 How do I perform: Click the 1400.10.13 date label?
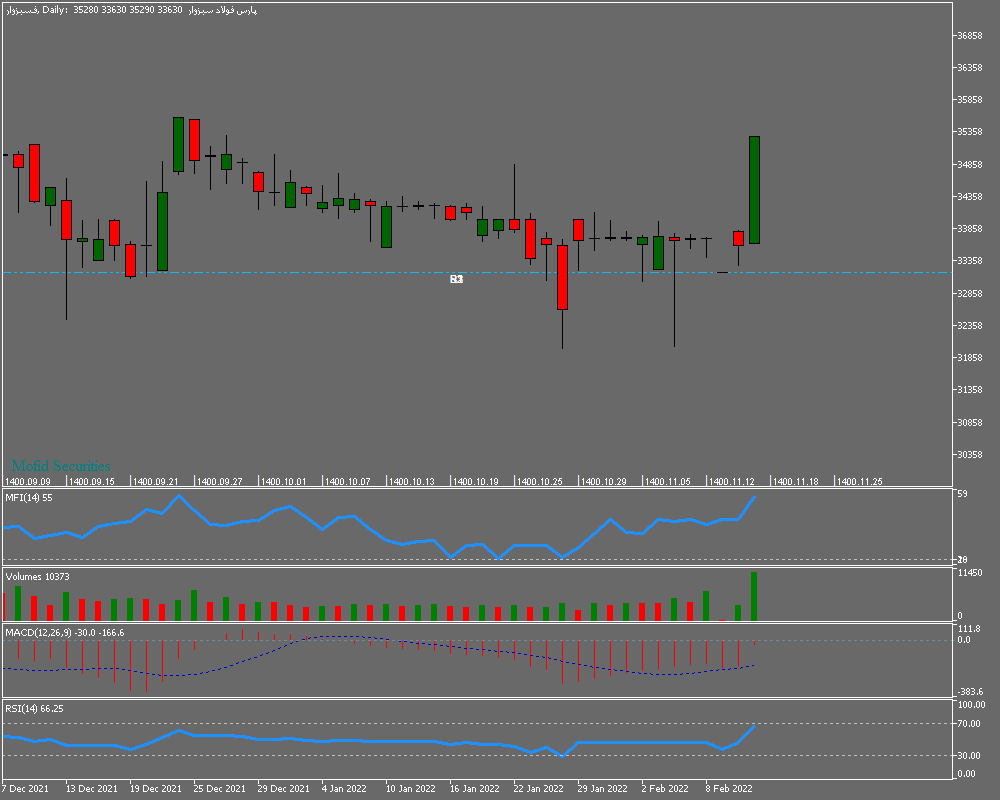coord(412,482)
